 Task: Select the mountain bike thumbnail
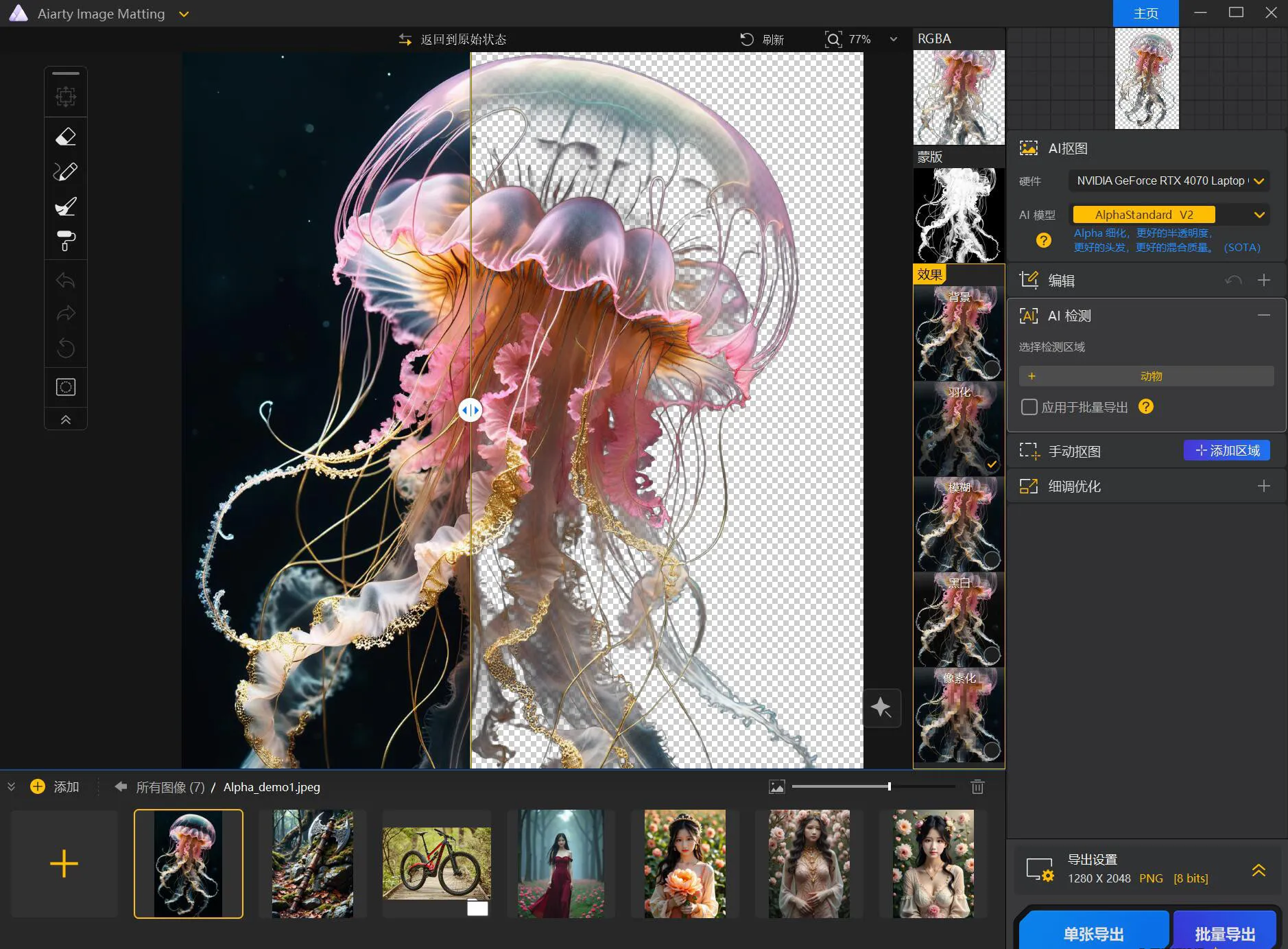point(437,863)
